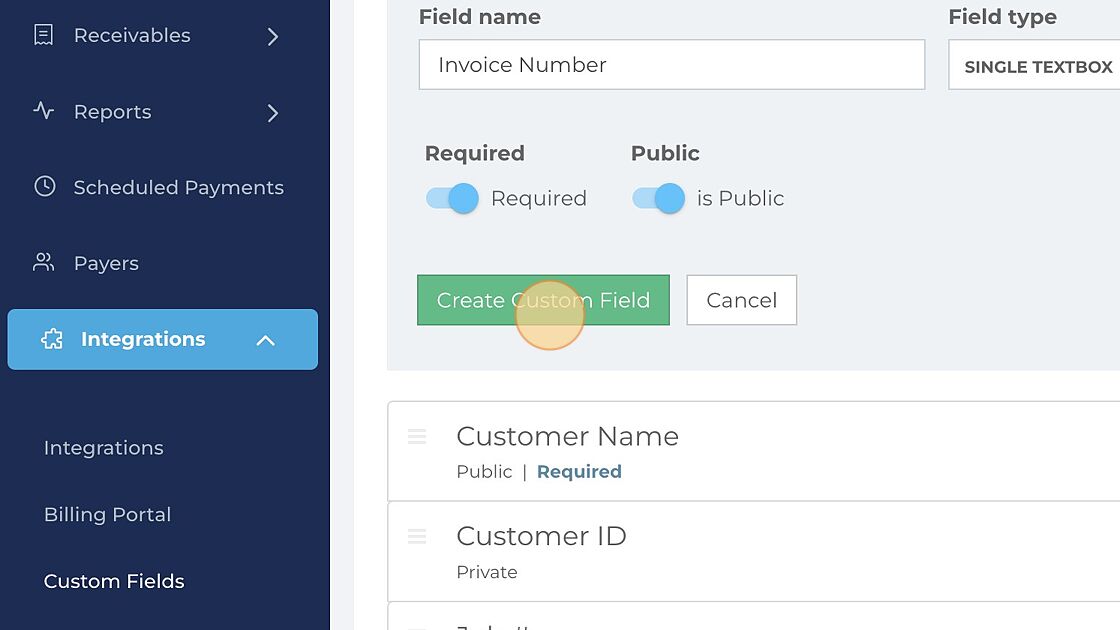1120x630 pixels.
Task: Select the Customer ID field row
Action: (754, 551)
